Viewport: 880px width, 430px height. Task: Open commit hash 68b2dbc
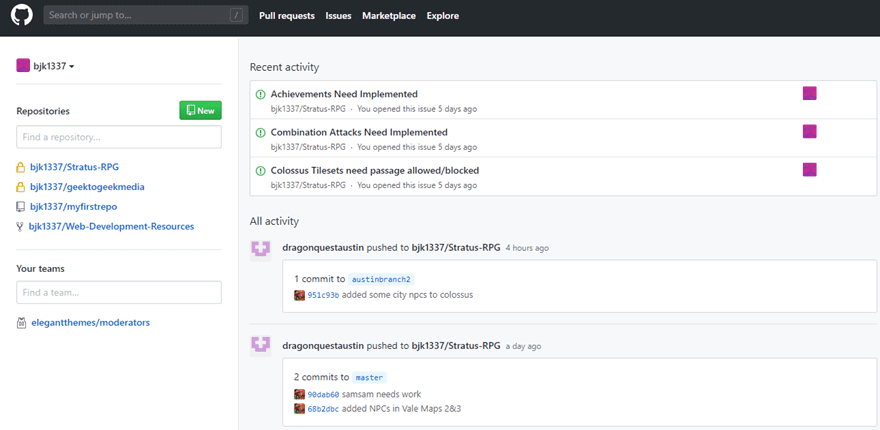(x=323, y=409)
